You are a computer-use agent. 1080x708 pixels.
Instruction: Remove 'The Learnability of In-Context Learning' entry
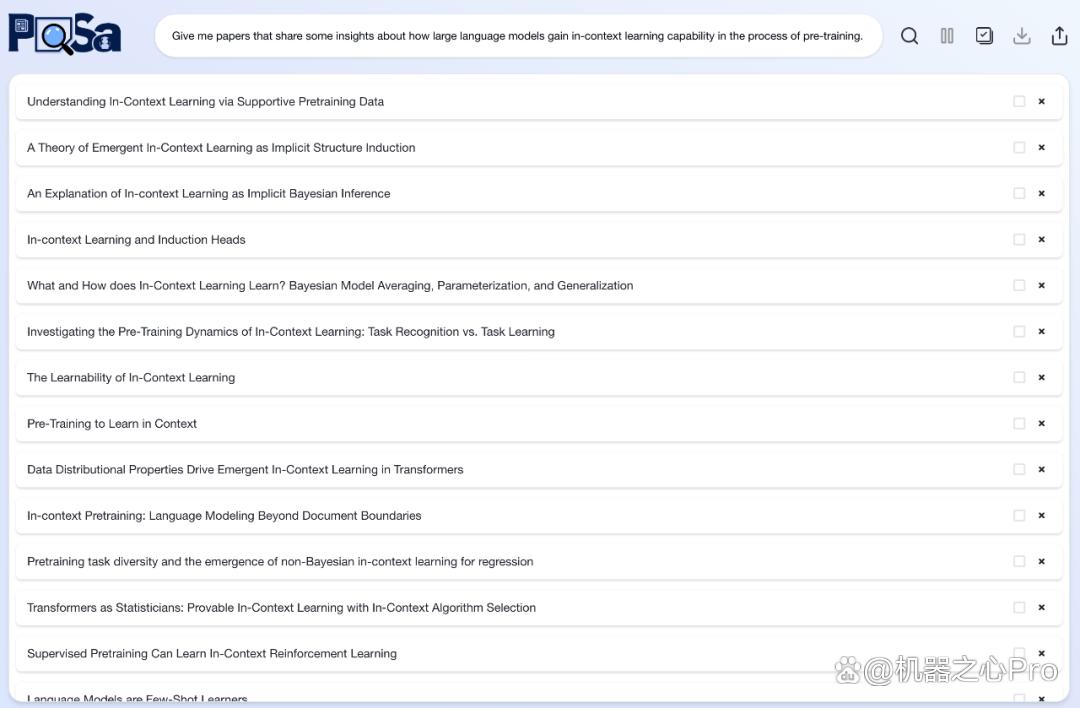[x=1041, y=377]
